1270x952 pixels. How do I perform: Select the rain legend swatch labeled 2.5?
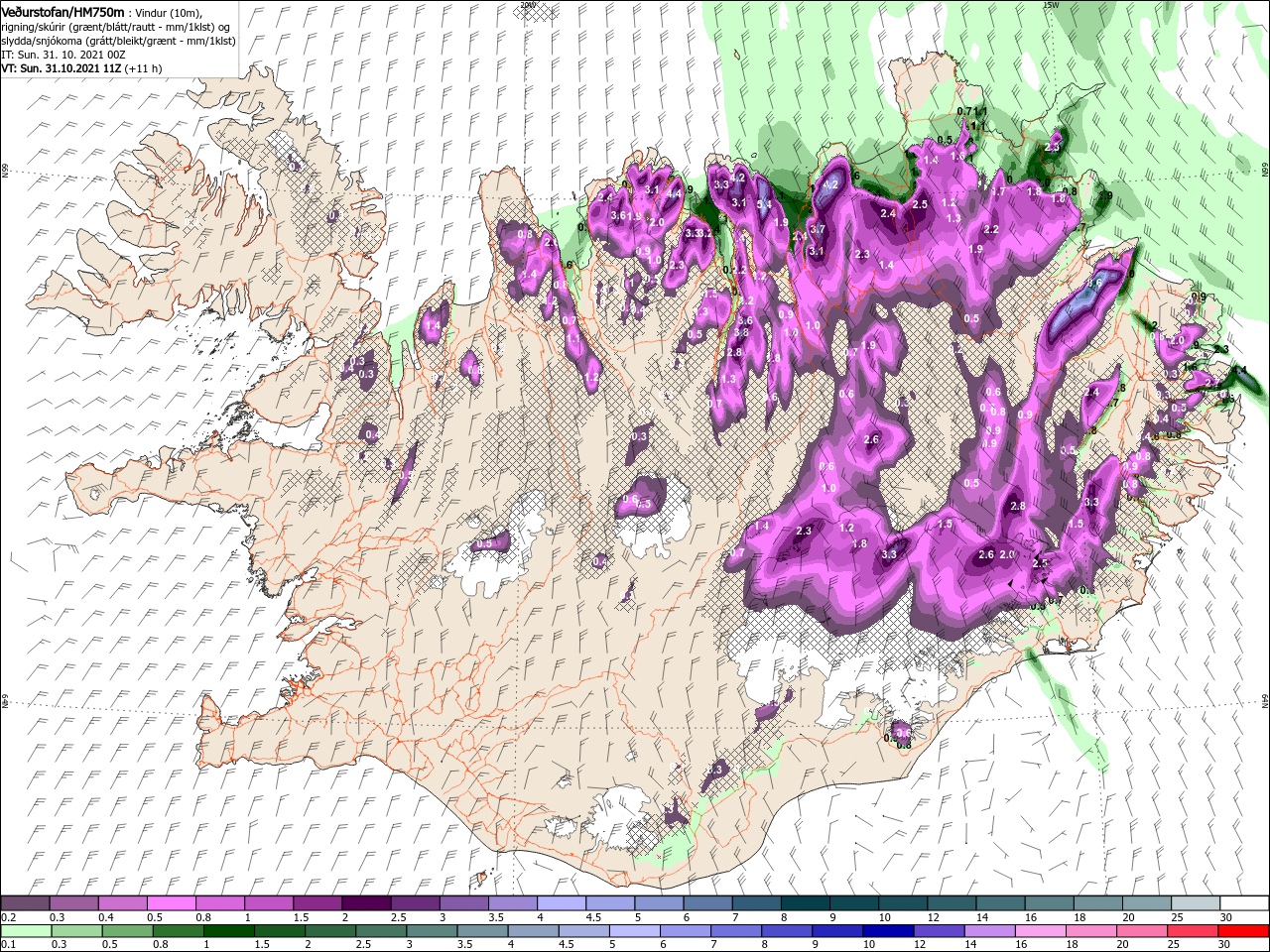(379, 931)
